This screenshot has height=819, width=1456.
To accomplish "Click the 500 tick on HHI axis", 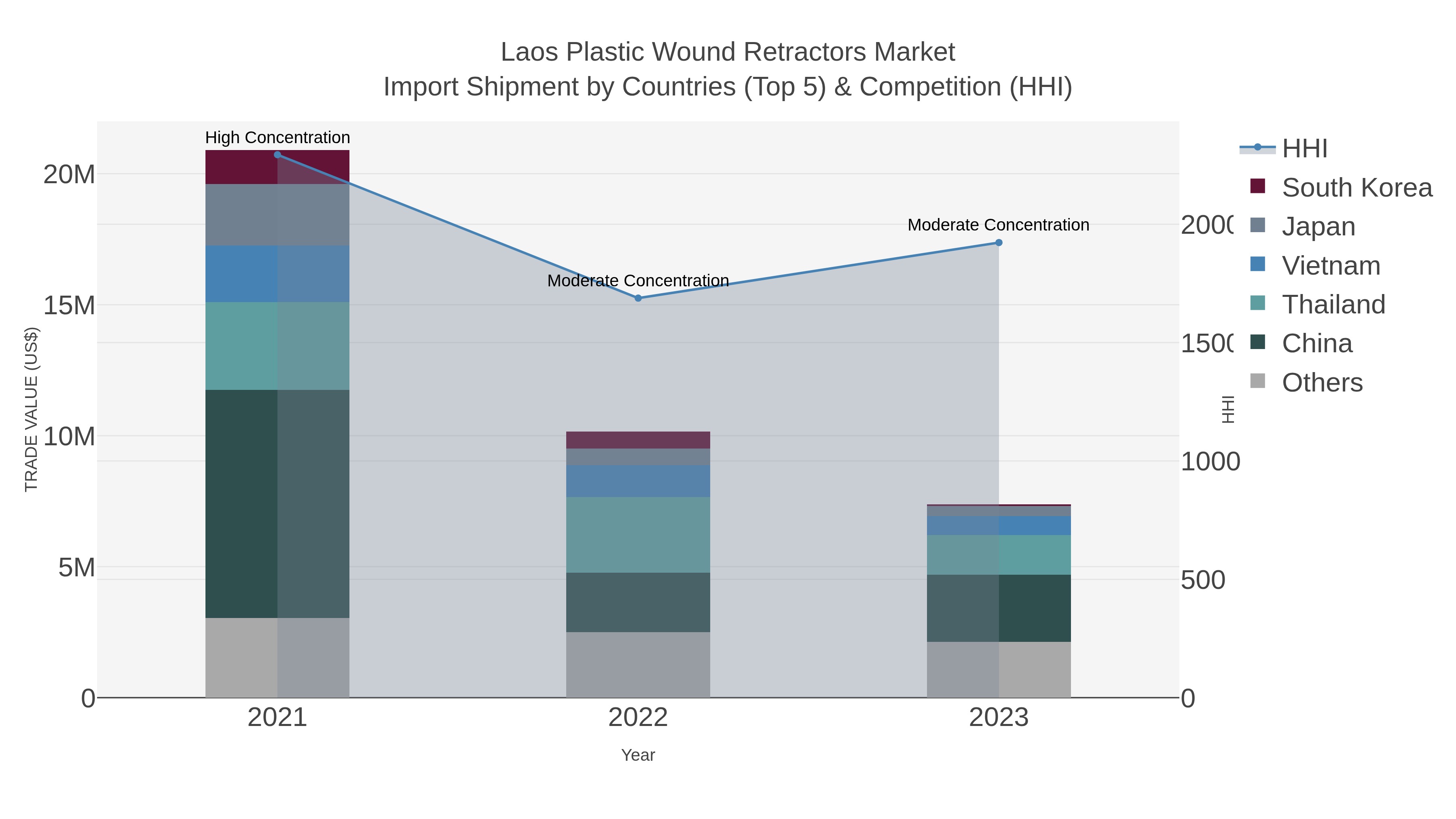I will [x=1203, y=580].
